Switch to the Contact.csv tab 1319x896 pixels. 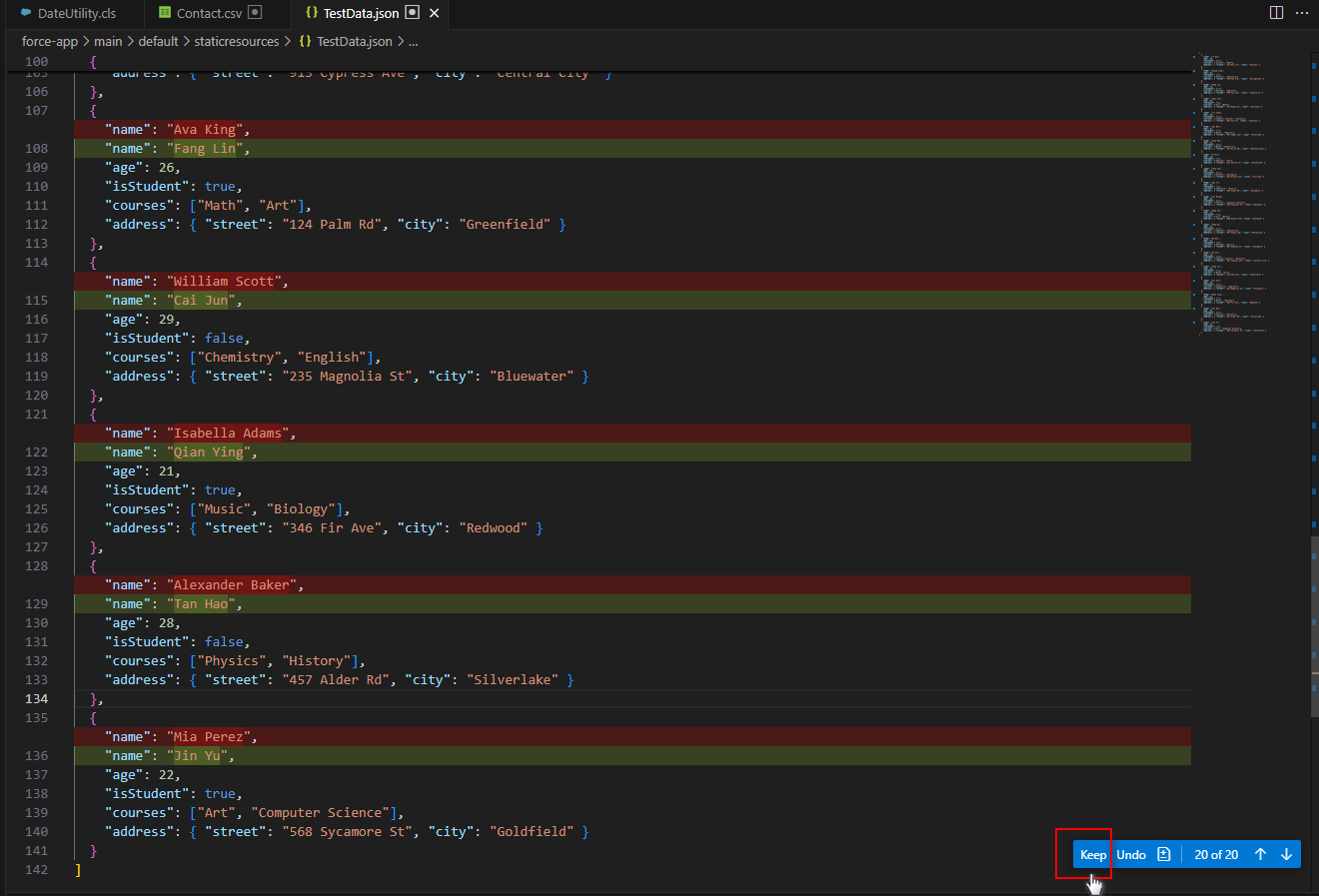[x=209, y=14]
